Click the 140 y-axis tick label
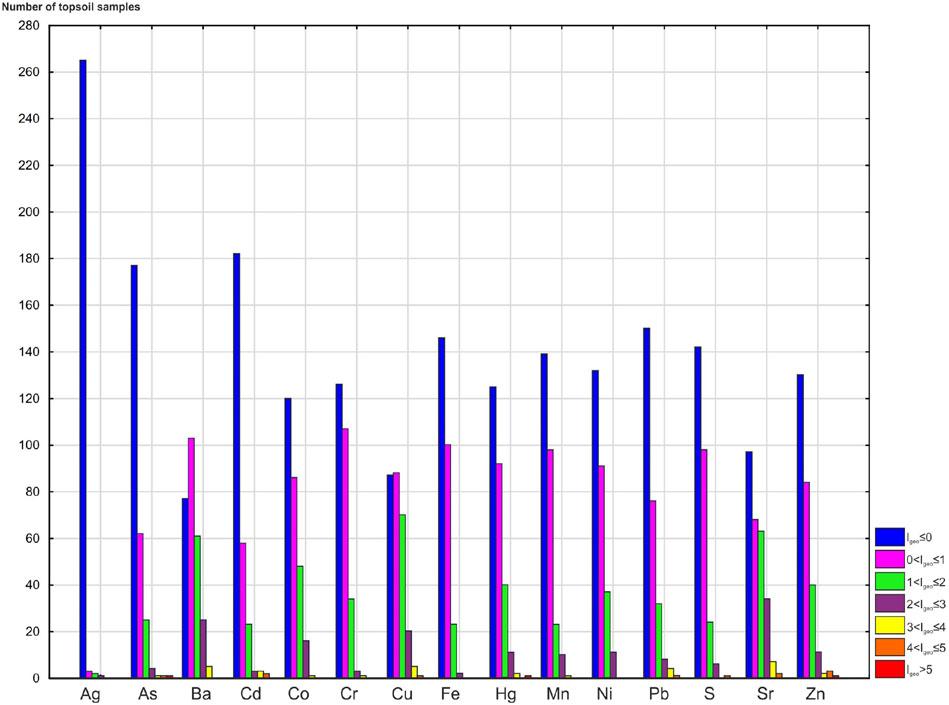The image size is (949, 705). (x=31, y=351)
